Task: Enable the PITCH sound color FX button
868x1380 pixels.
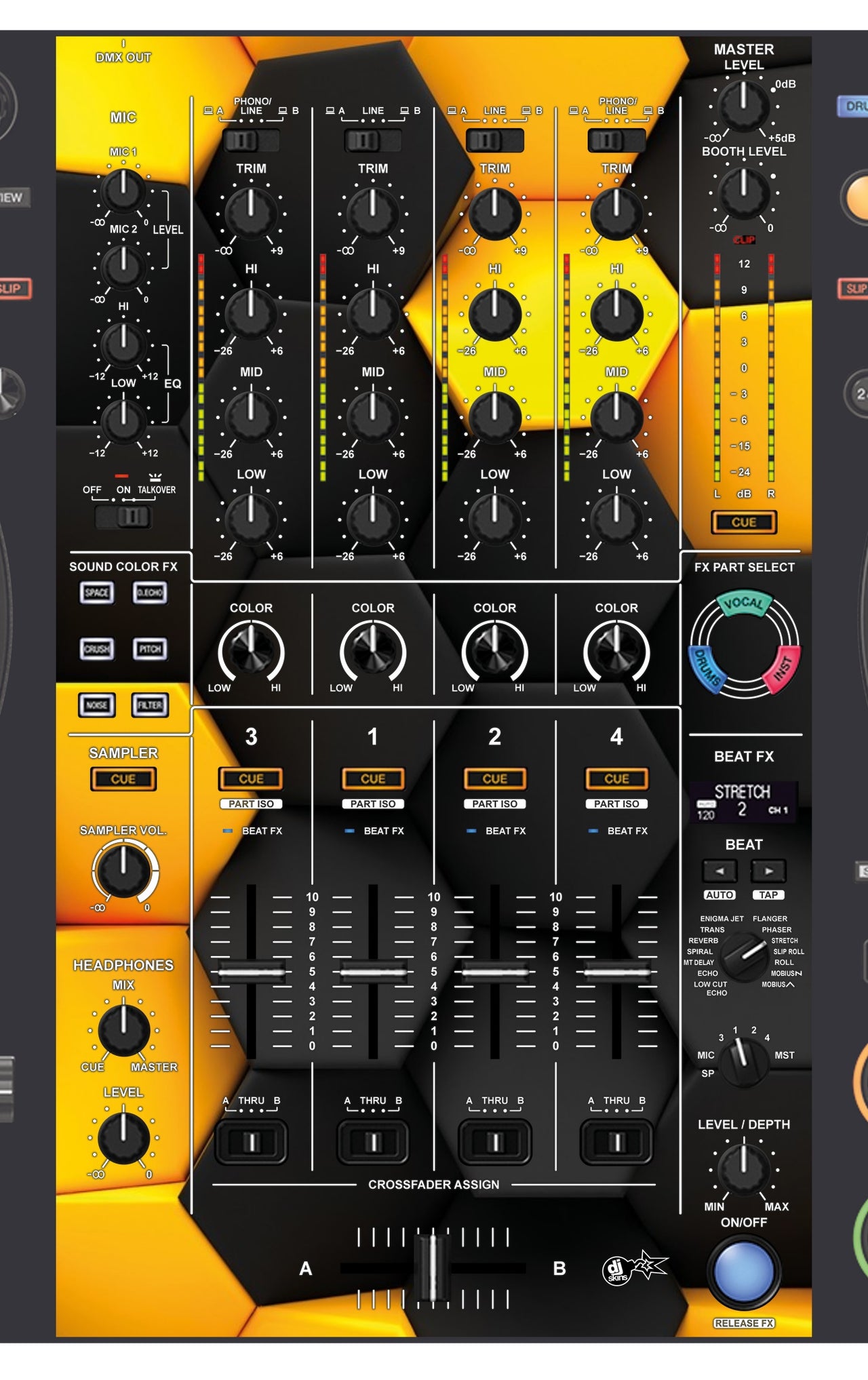Action: pyautogui.click(x=150, y=649)
